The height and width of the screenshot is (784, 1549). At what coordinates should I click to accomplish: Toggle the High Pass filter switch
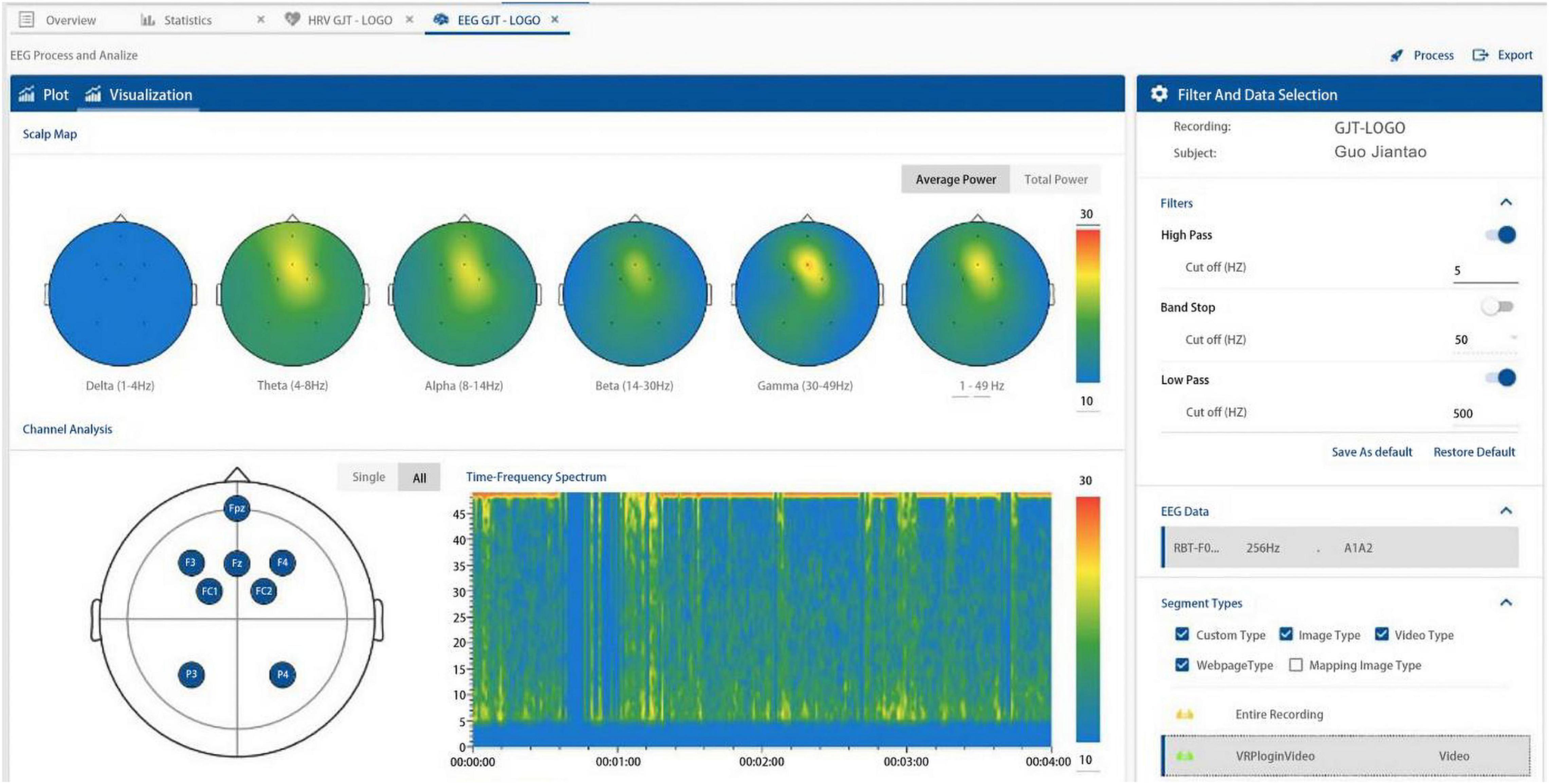pos(1501,235)
